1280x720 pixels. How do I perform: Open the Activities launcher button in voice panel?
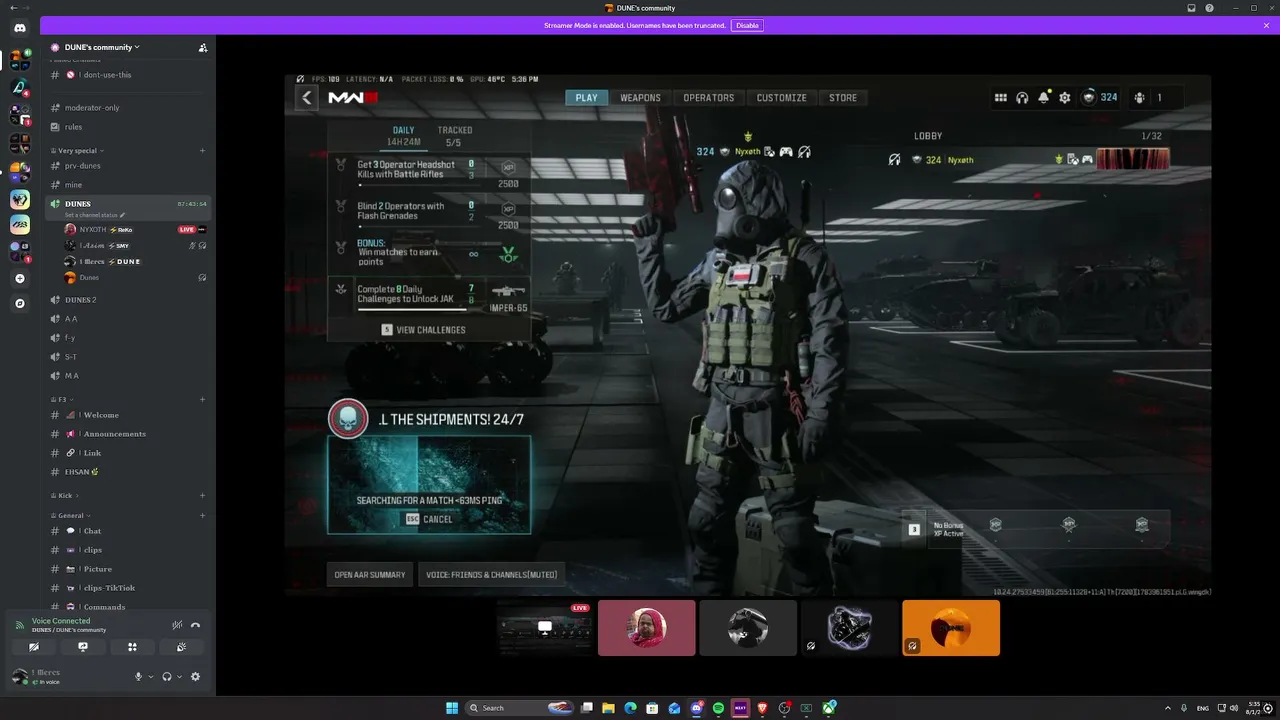132,647
